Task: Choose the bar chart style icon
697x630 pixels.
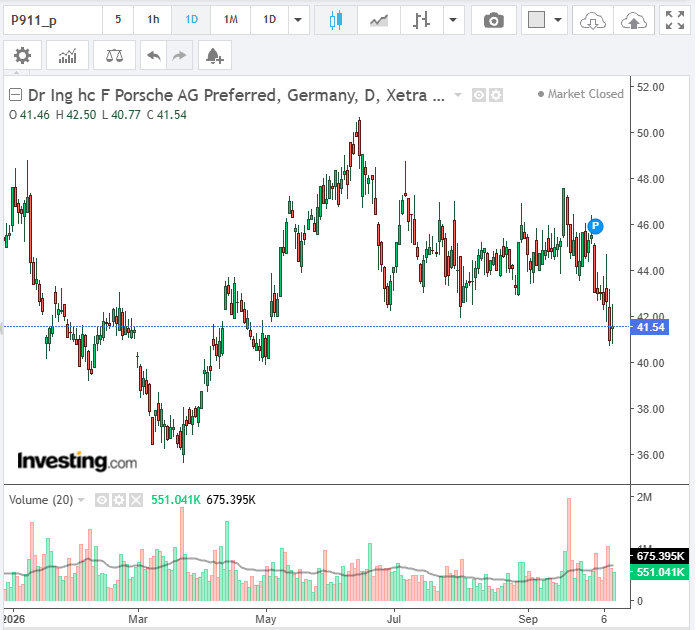Action: point(421,20)
